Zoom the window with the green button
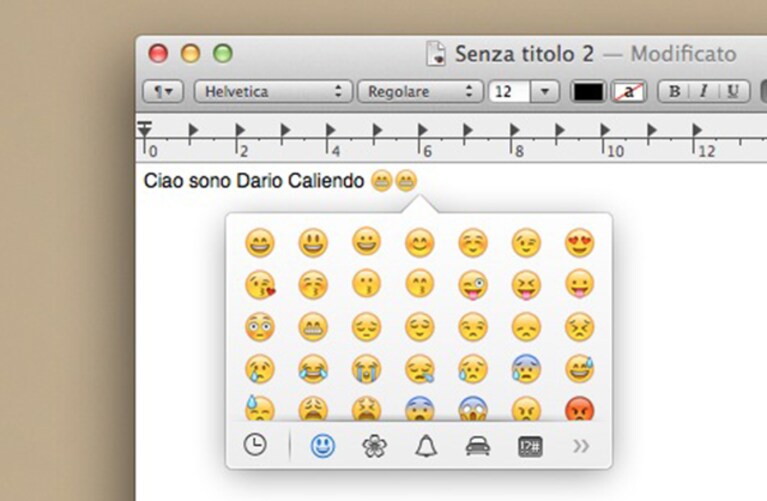The height and width of the screenshot is (501, 767). point(223,53)
